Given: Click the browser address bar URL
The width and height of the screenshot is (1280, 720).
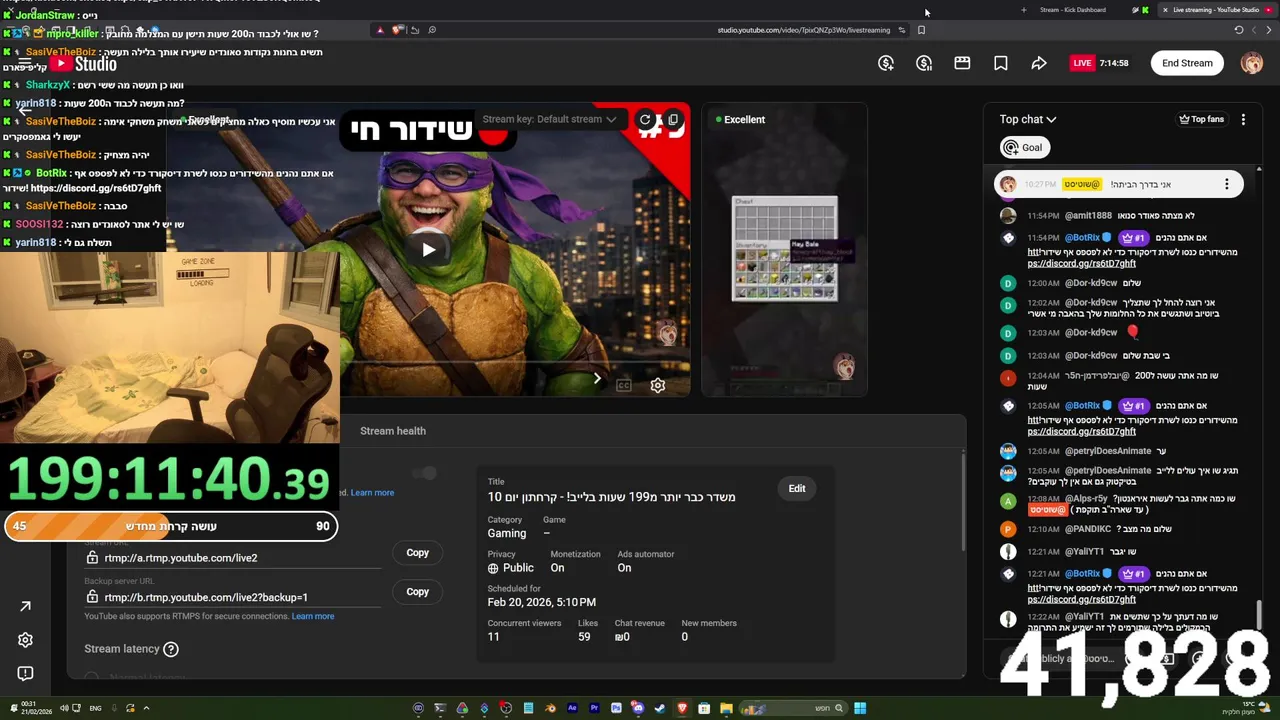Looking at the screenshot, I should (803, 30).
